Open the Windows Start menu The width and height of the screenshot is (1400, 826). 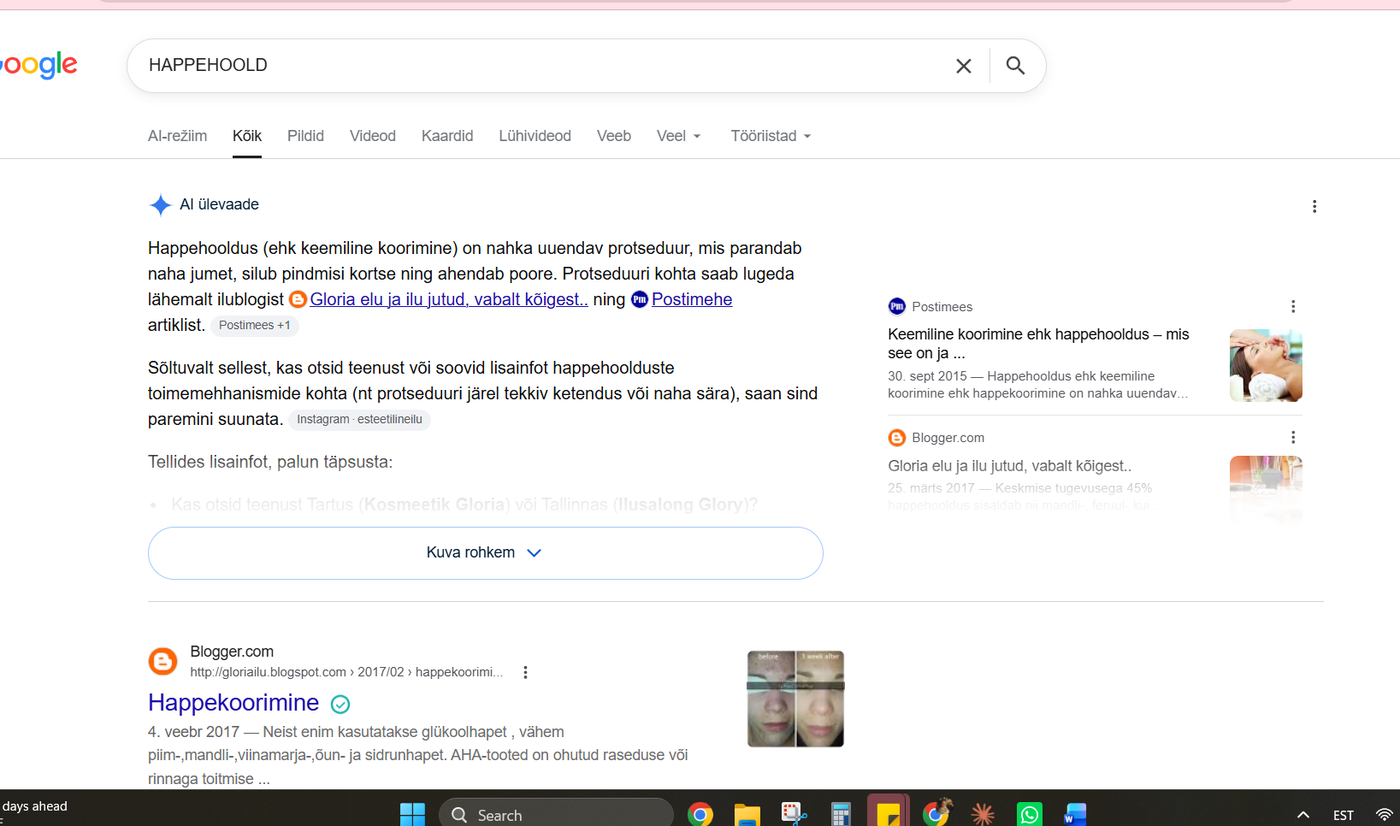coord(412,814)
